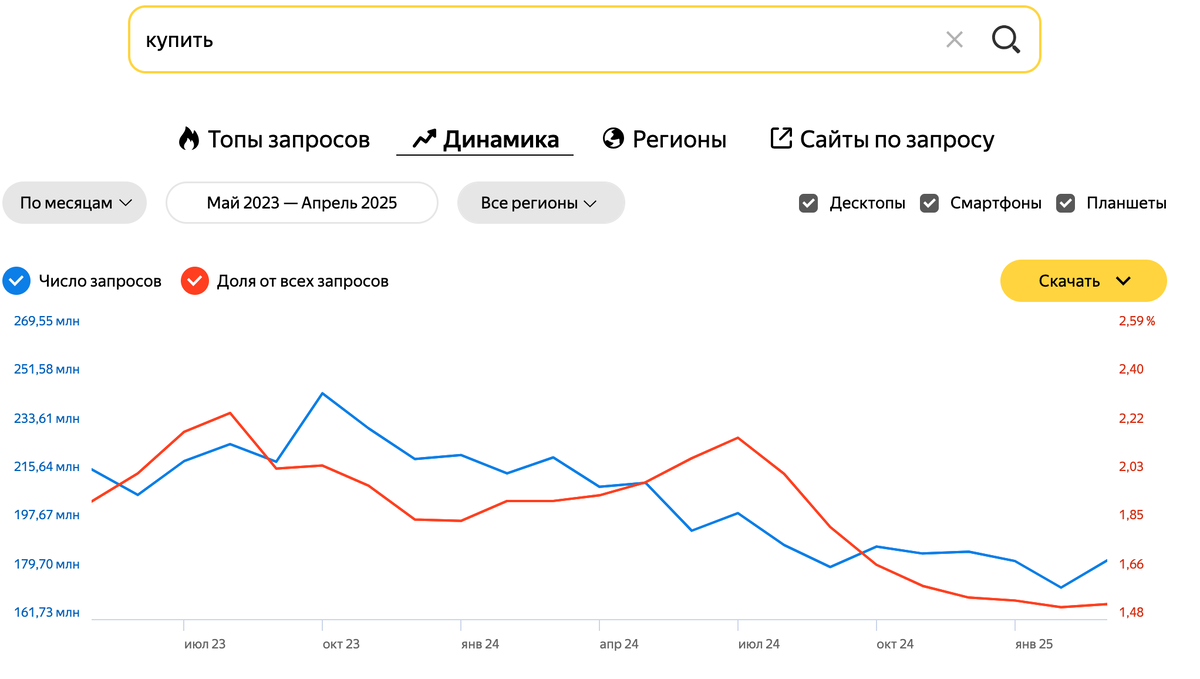Uncheck the Смартфоны checkbox
The height and width of the screenshot is (679, 1200).
(x=930, y=203)
